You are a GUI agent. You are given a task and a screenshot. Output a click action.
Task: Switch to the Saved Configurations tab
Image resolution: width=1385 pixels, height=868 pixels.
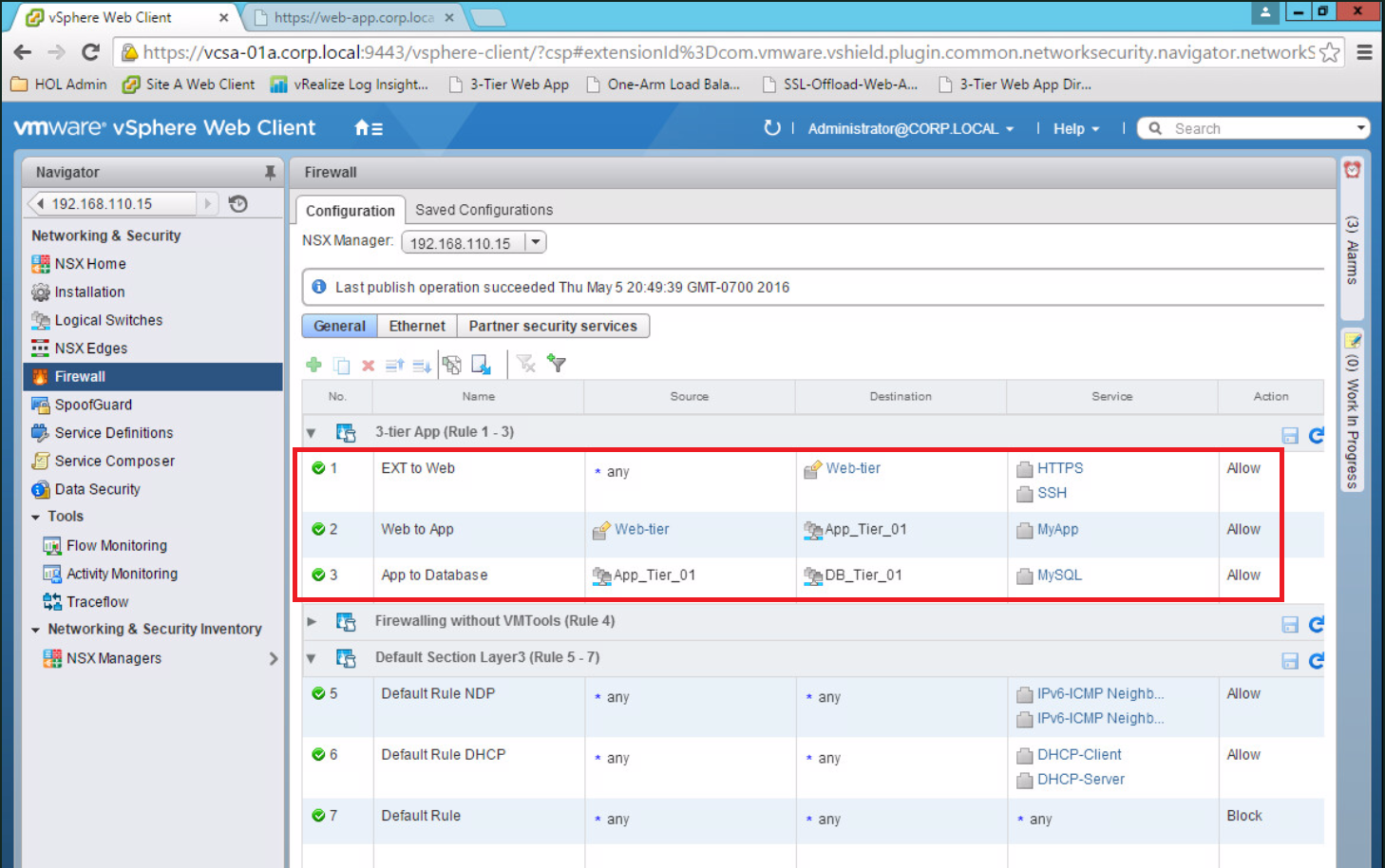pos(484,210)
